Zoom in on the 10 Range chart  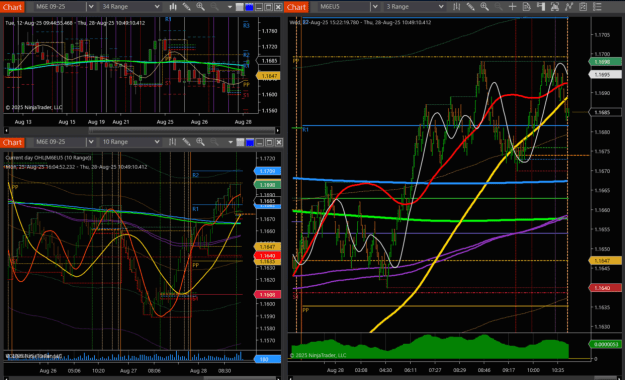tap(200, 142)
